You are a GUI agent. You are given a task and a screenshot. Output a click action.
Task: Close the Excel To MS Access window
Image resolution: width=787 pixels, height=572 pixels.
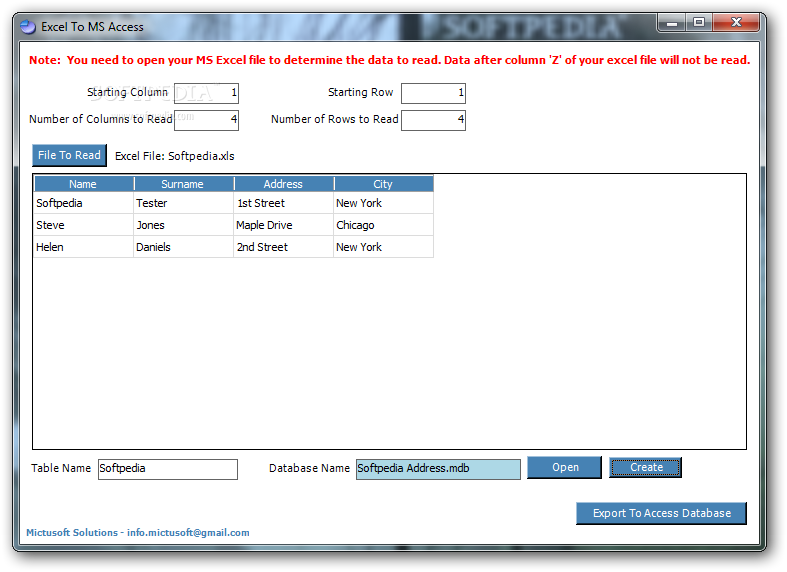[x=736, y=23]
